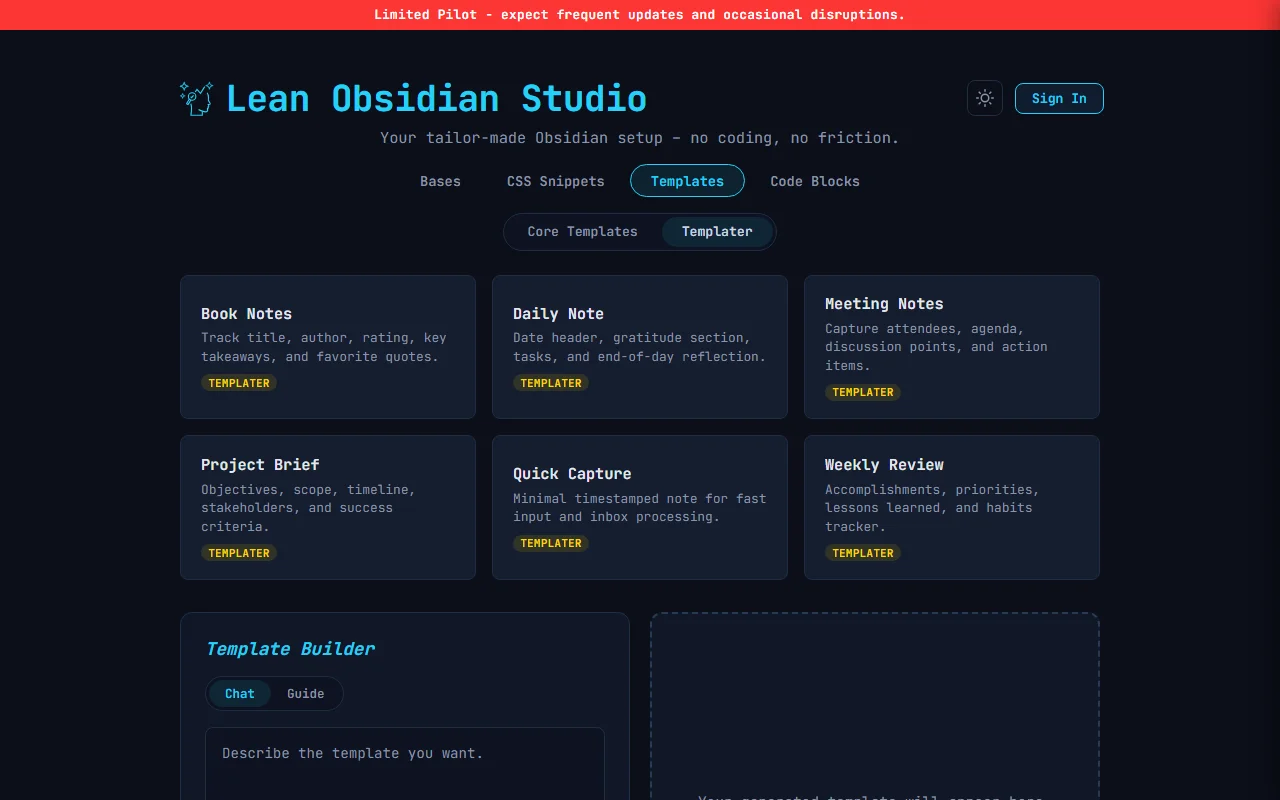
Task: Select the Templates navigation tab
Action: (687, 181)
